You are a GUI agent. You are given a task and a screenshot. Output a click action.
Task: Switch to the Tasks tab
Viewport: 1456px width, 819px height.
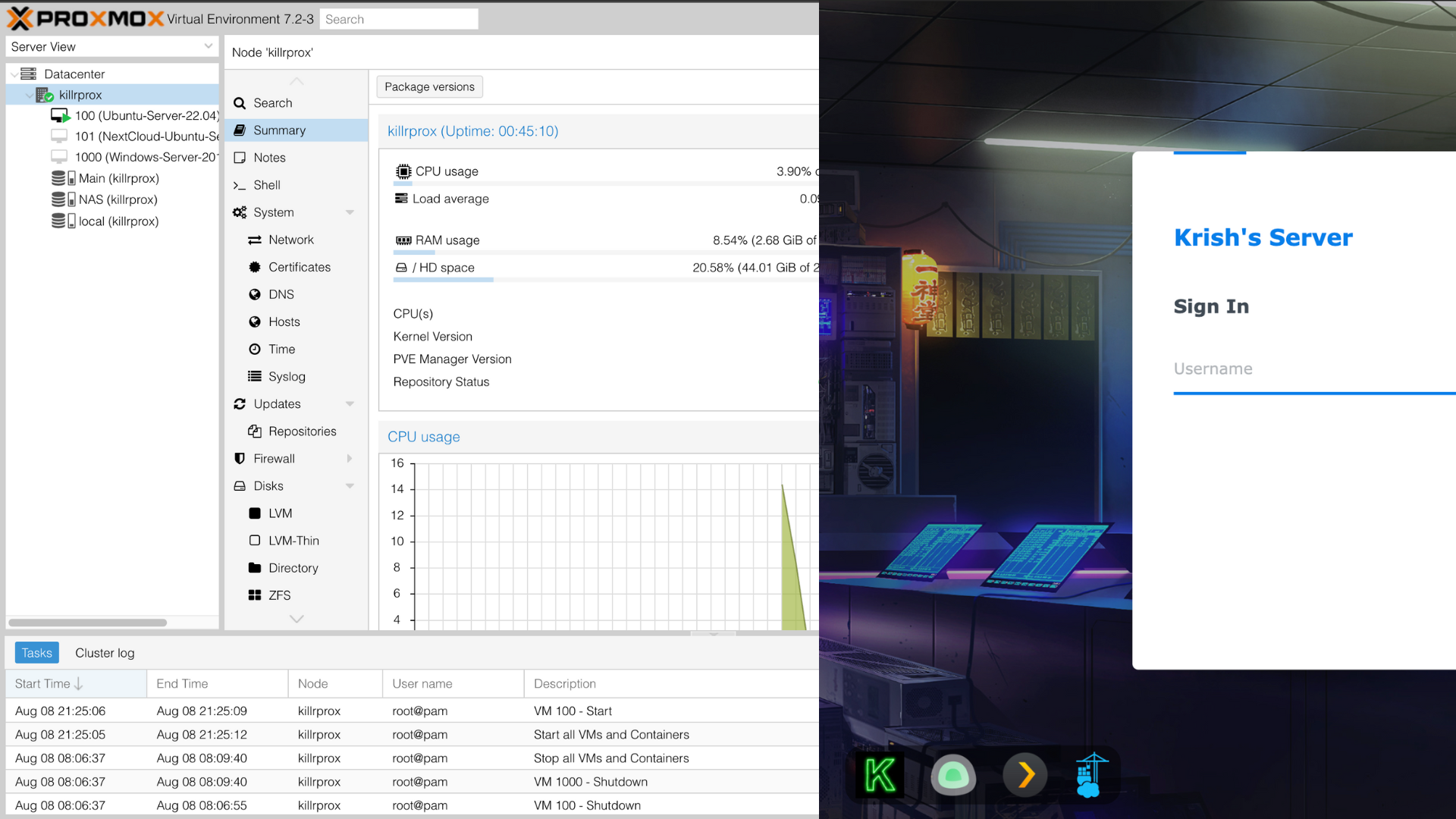point(36,653)
